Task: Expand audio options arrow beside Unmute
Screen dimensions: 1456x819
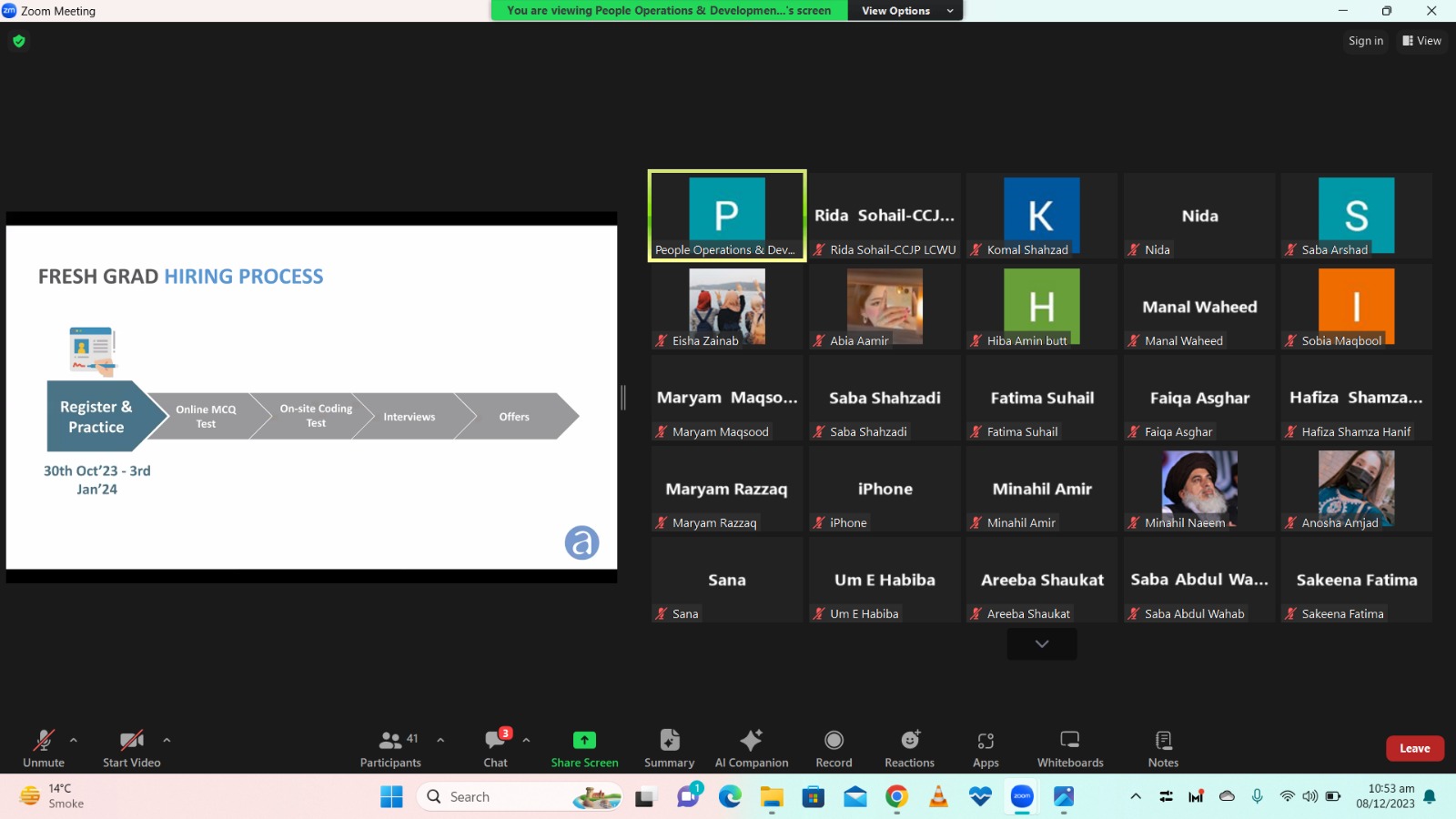Action: click(74, 740)
